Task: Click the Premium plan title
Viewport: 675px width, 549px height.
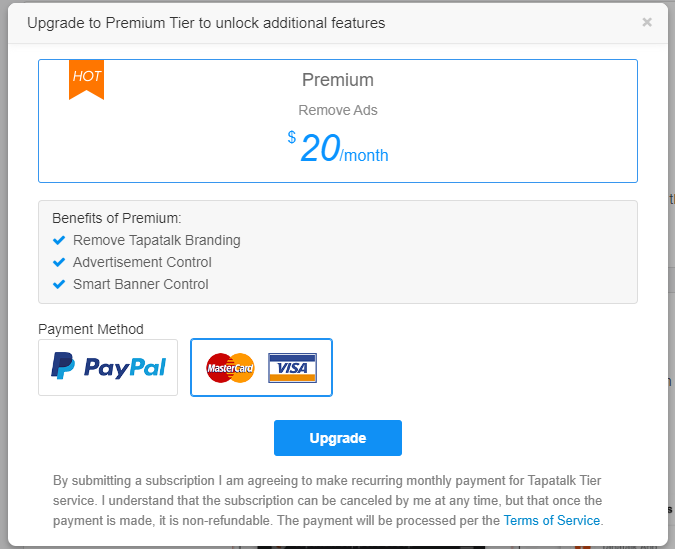Action: click(x=338, y=80)
